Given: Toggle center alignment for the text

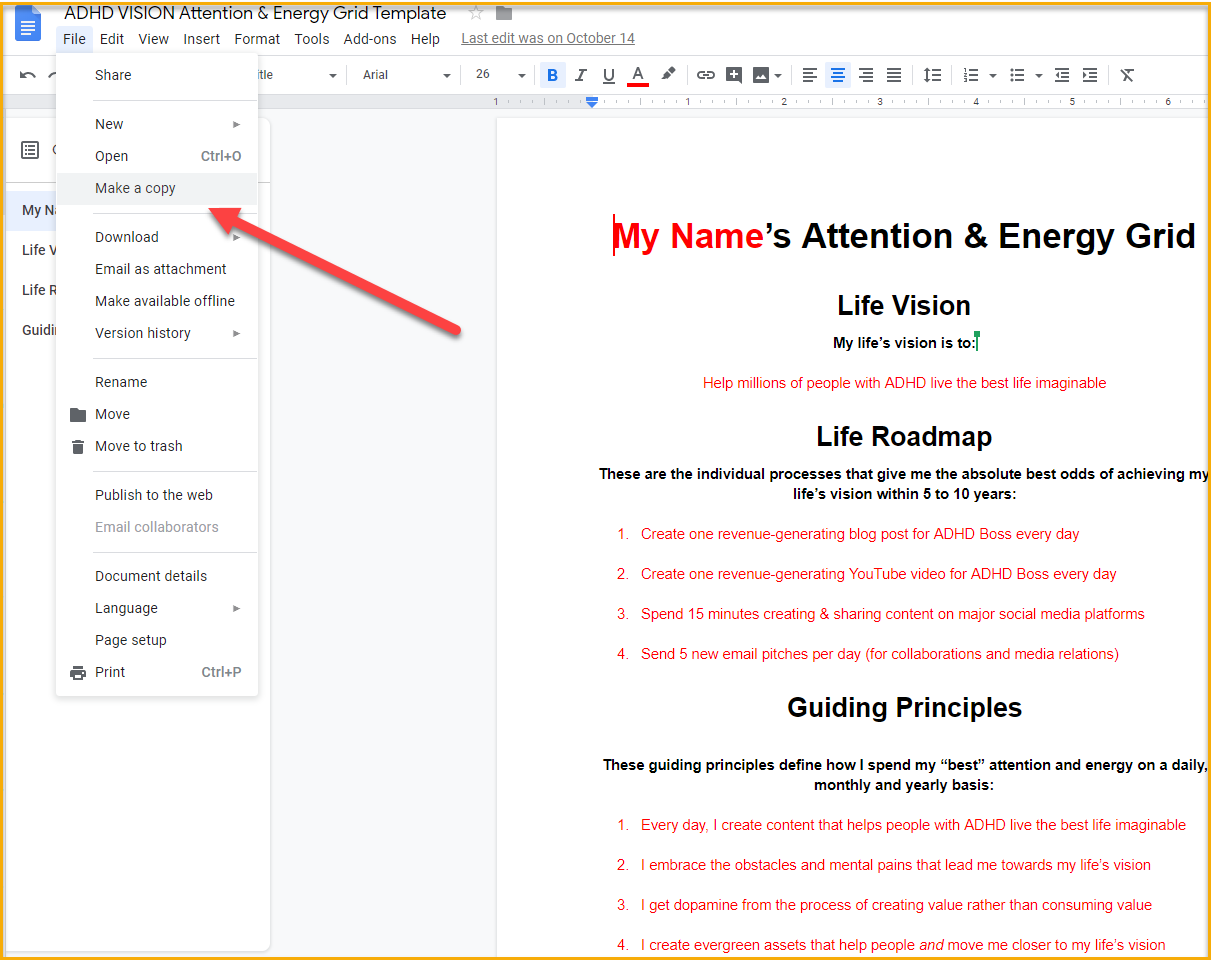Looking at the screenshot, I should (837, 75).
